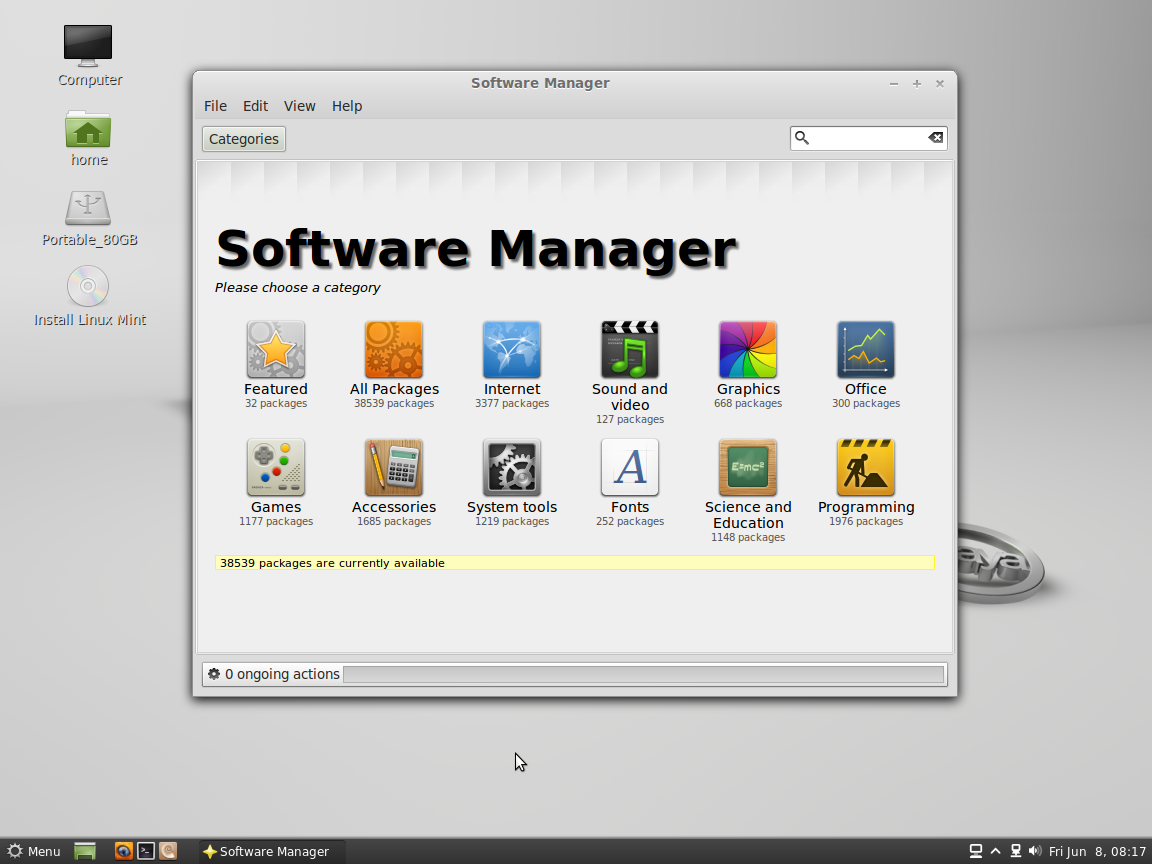Click the Internet category label
The image size is (1152, 864).
512,389
